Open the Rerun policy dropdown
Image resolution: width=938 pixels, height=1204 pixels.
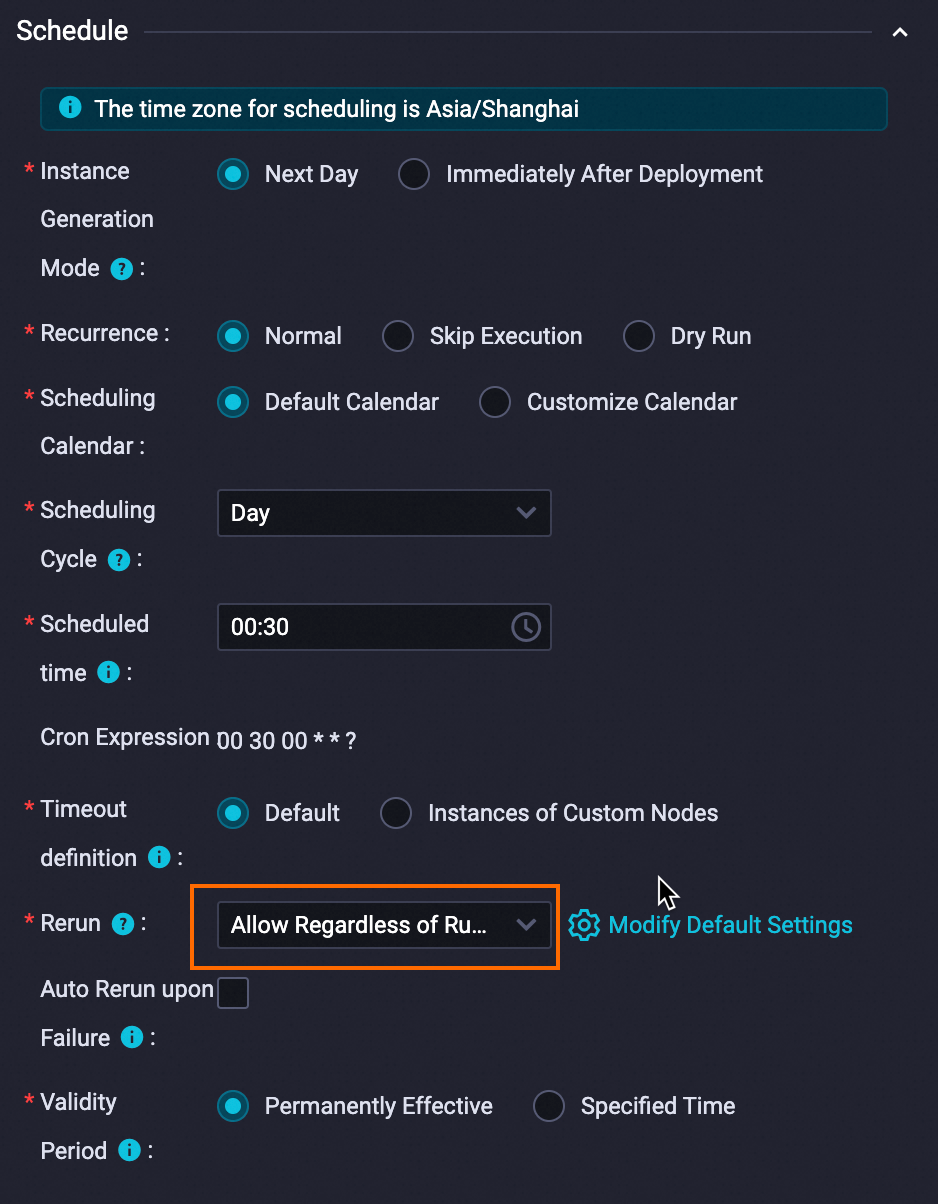coord(384,925)
